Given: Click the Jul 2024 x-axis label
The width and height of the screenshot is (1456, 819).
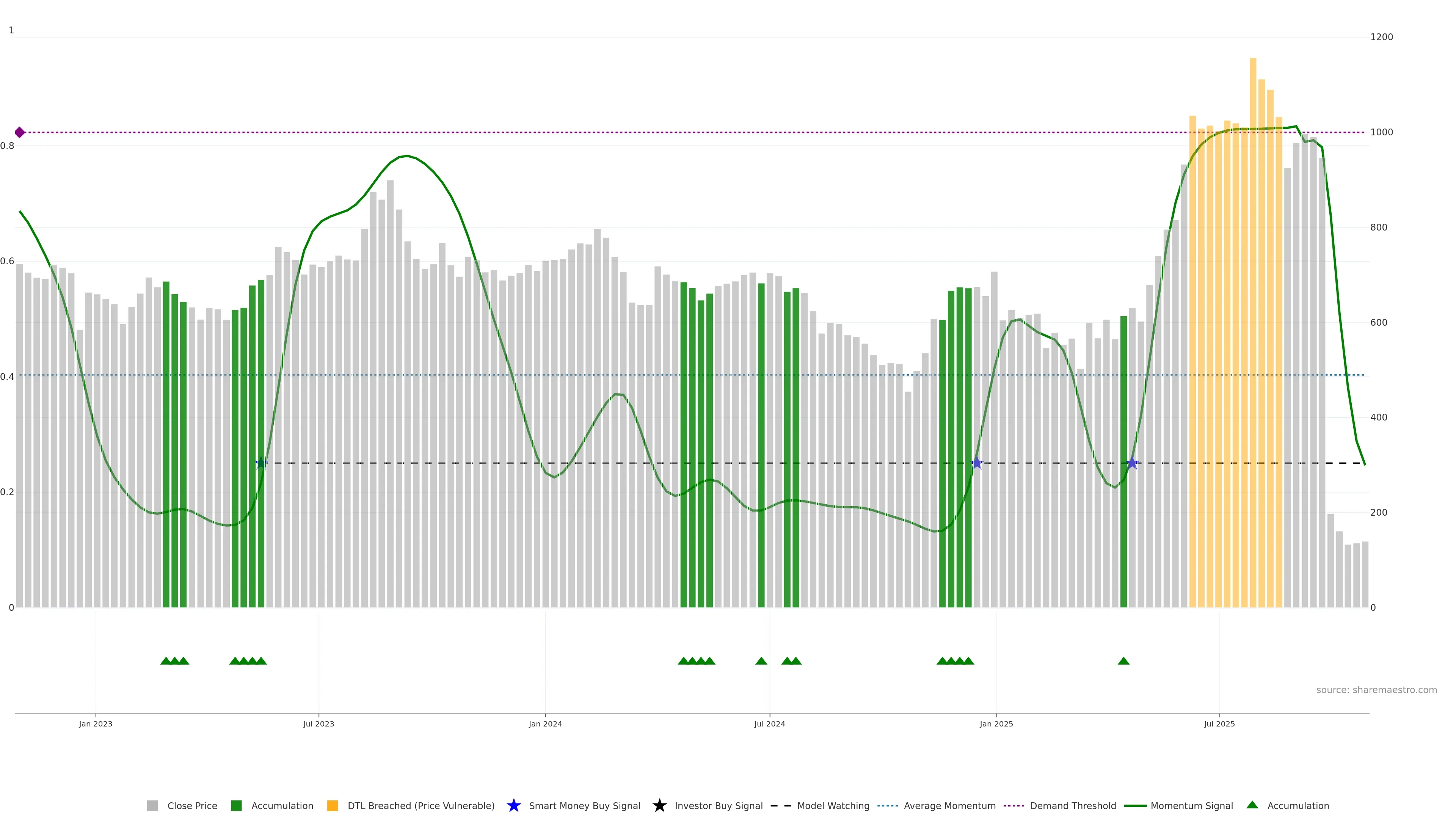Looking at the screenshot, I should (x=769, y=724).
